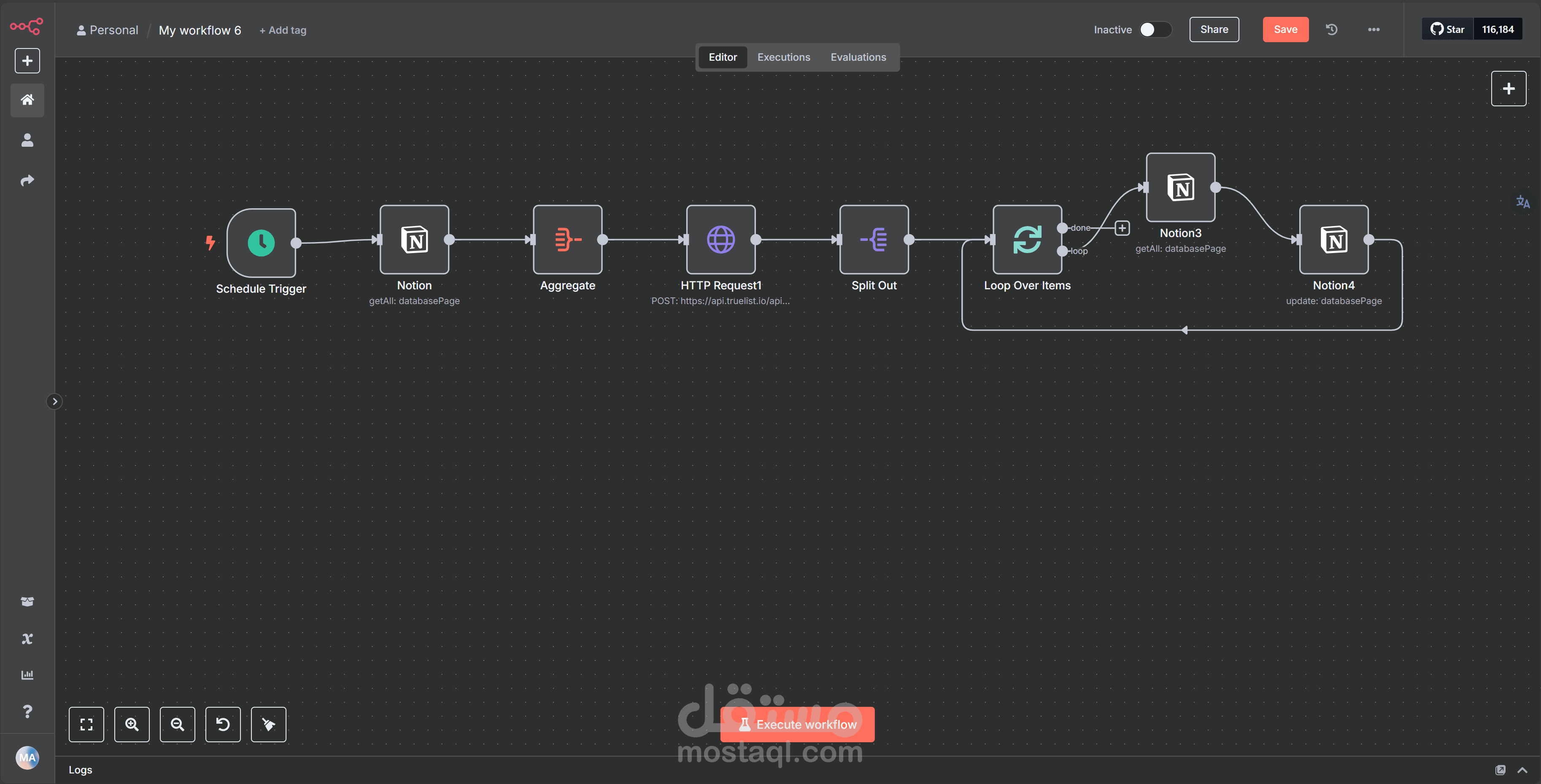Pop out the Logs panel icon
The width and height of the screenshot is (1541, 784).
pyautogui.click(x=1500, y=770)
